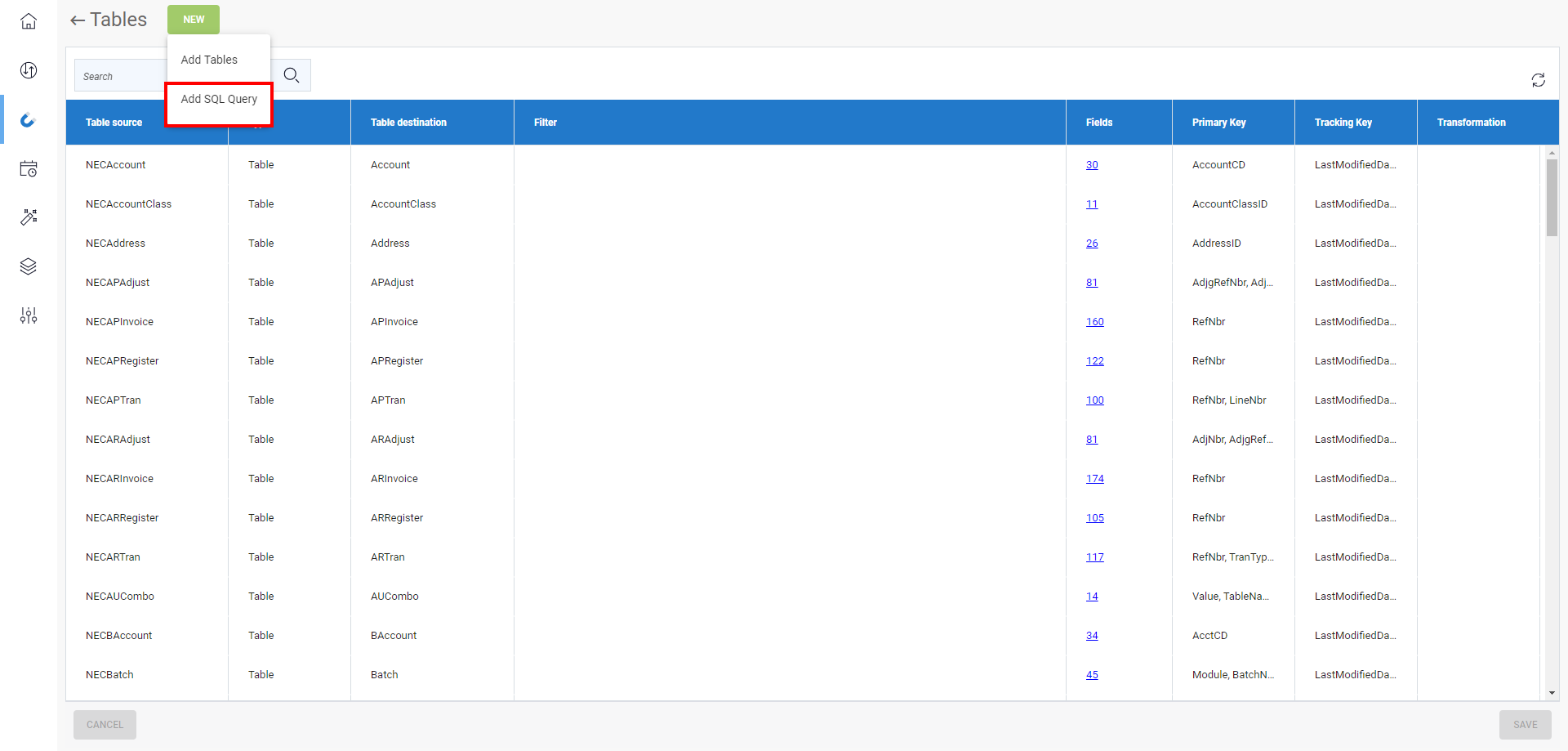The width and height of the screenshot is (1568, 751).
Task: Open the sliders settings icon in sidebar
Action: (29, 315)
